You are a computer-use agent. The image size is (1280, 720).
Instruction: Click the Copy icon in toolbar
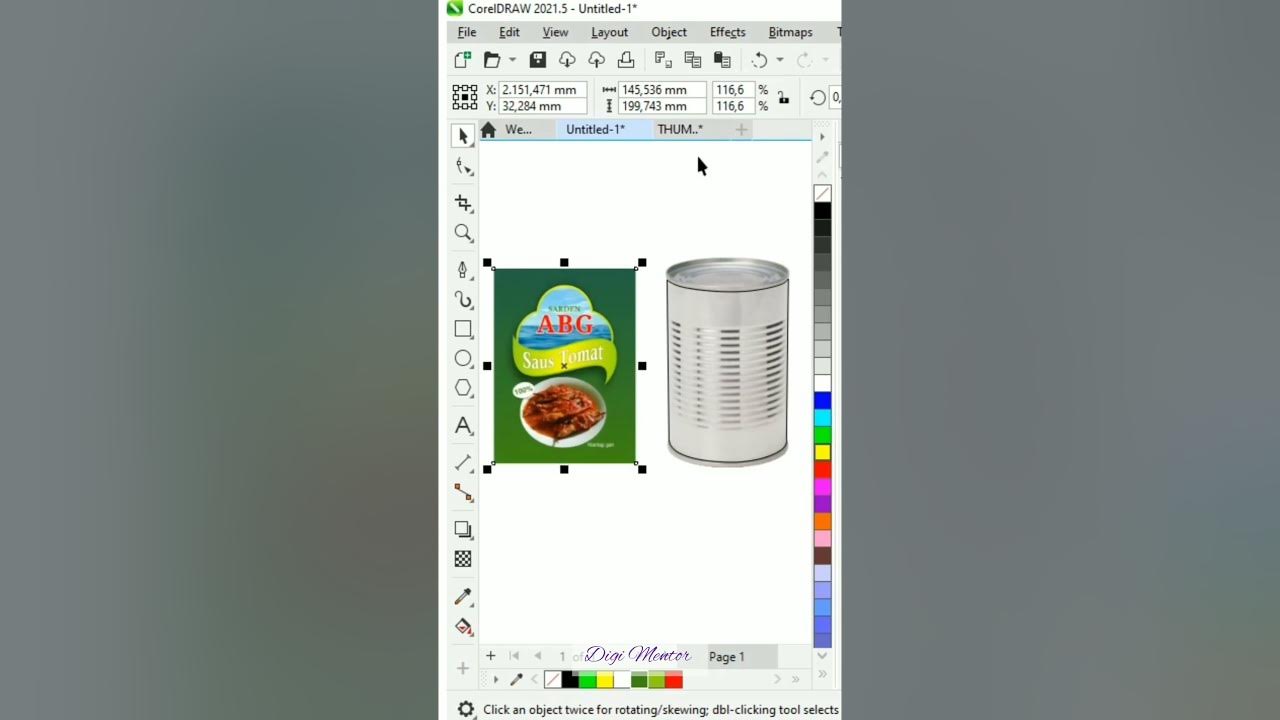692,60
